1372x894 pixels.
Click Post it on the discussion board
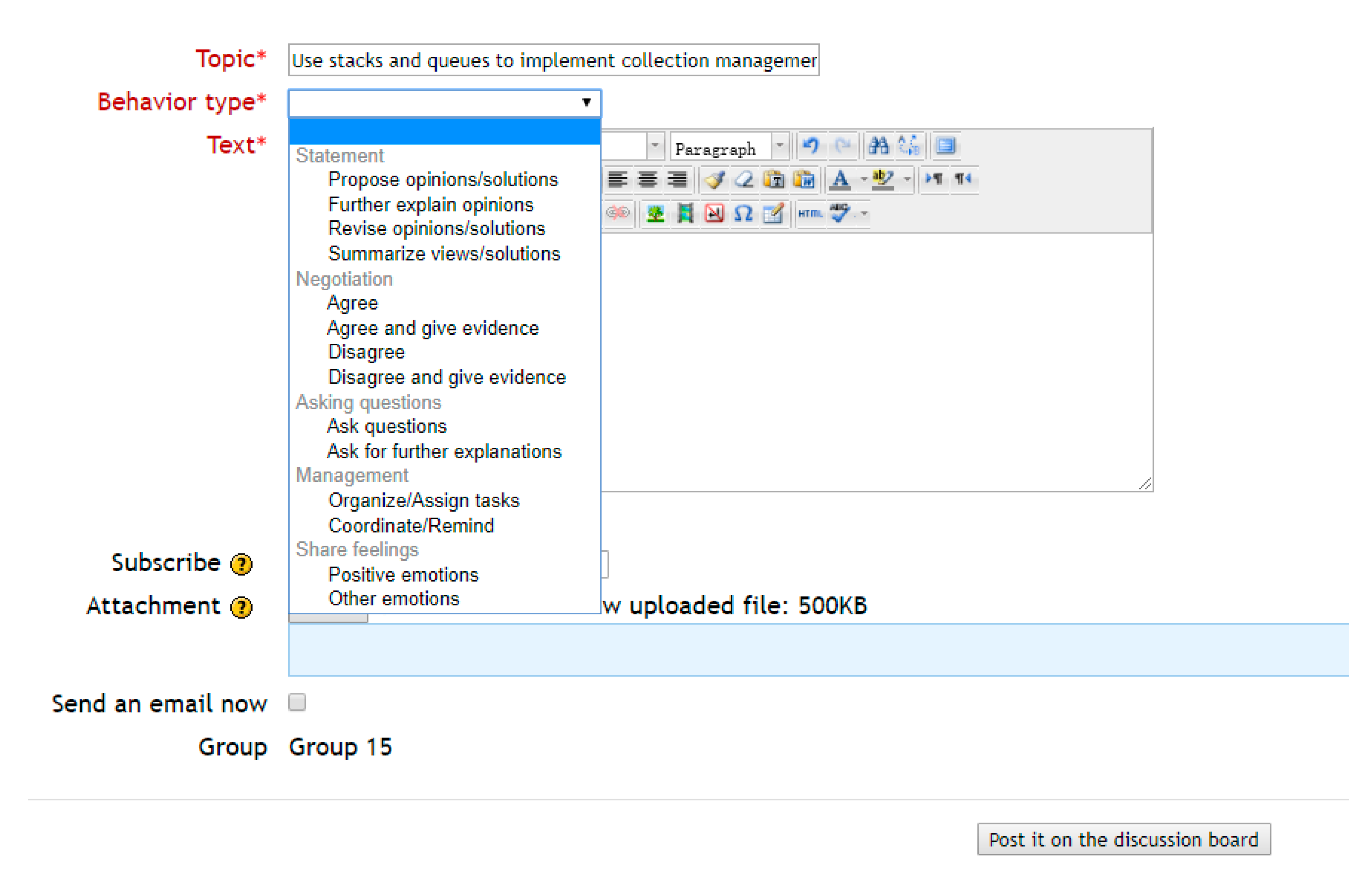pyautogui.click(x=1123, y=839)
